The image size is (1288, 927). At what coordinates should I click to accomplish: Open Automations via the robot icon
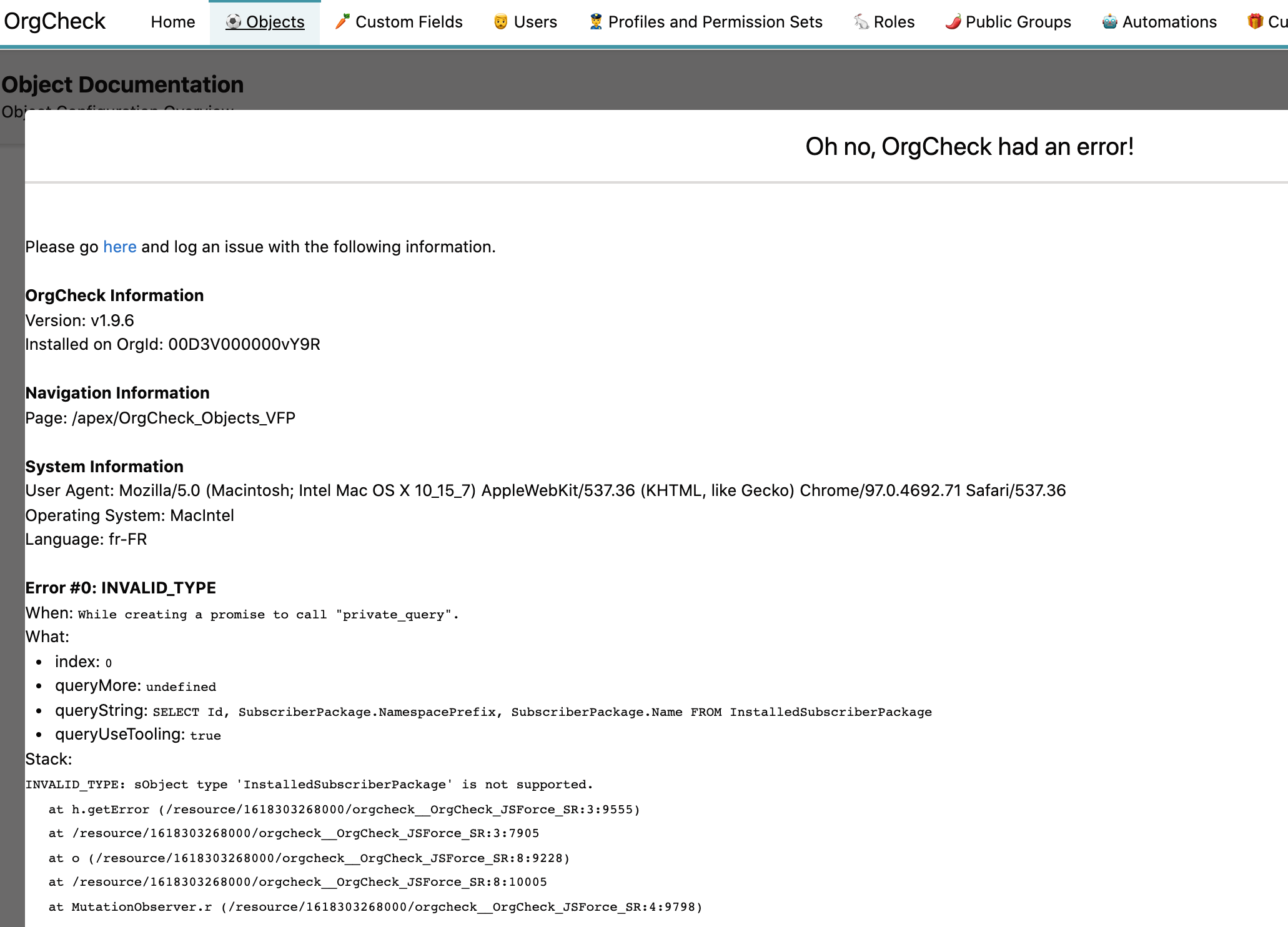click(x=1109, y=21)
